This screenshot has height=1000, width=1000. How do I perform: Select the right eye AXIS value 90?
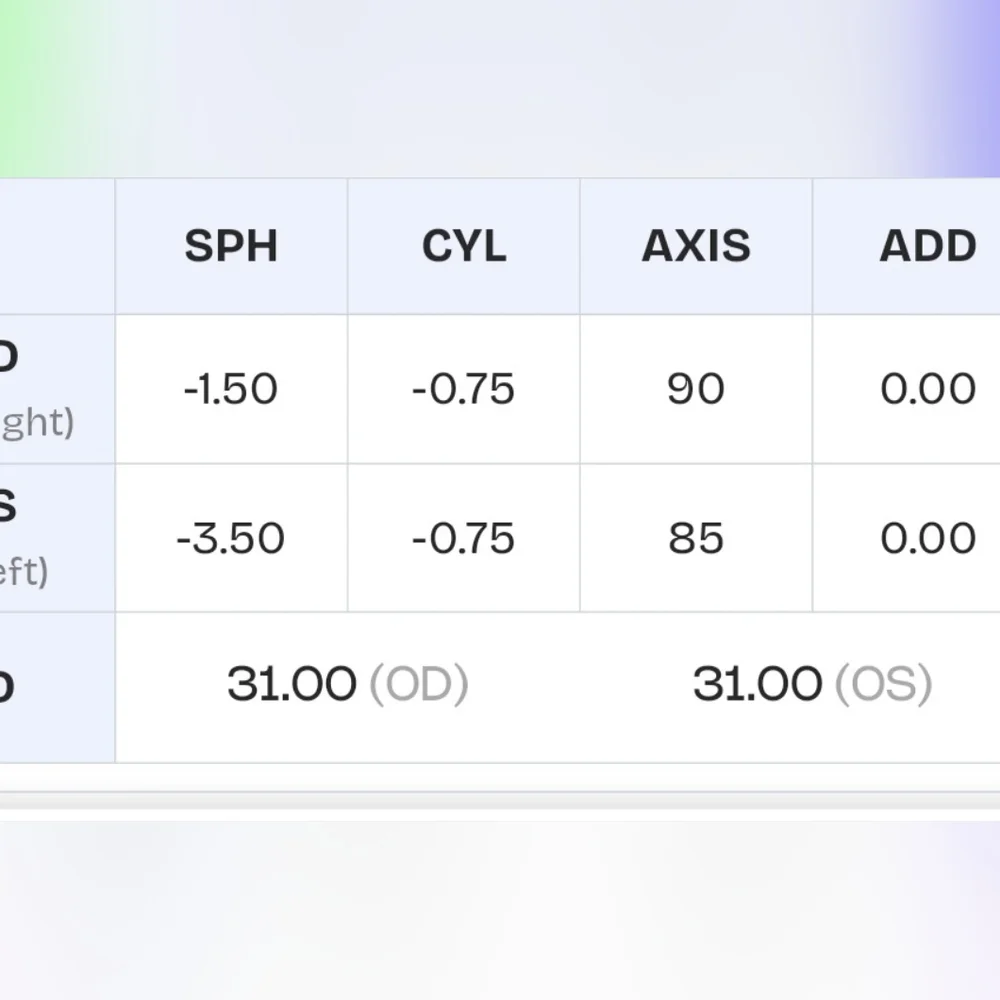(696, 389)
